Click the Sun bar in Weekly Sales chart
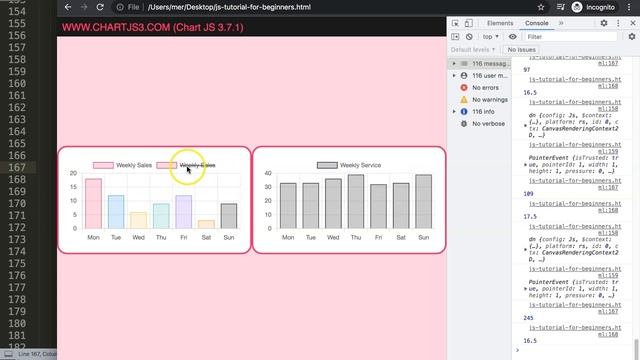 click(229, 216)
